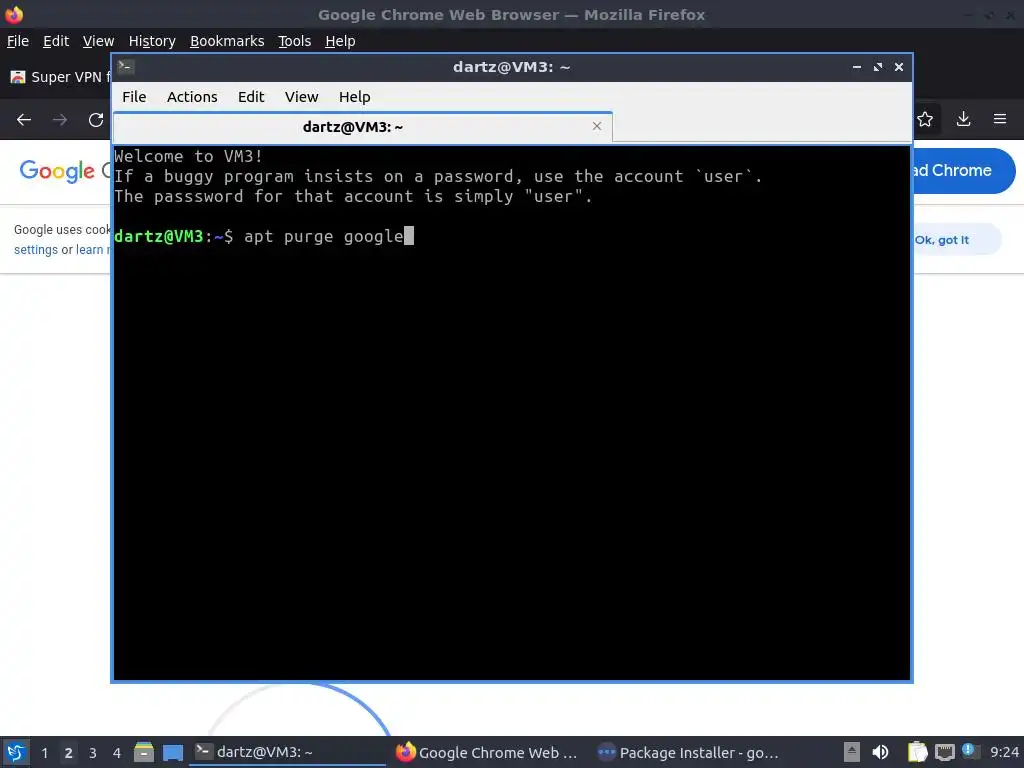Switch to the Super VPN browser tab
1024x768 pixels.
59,77
